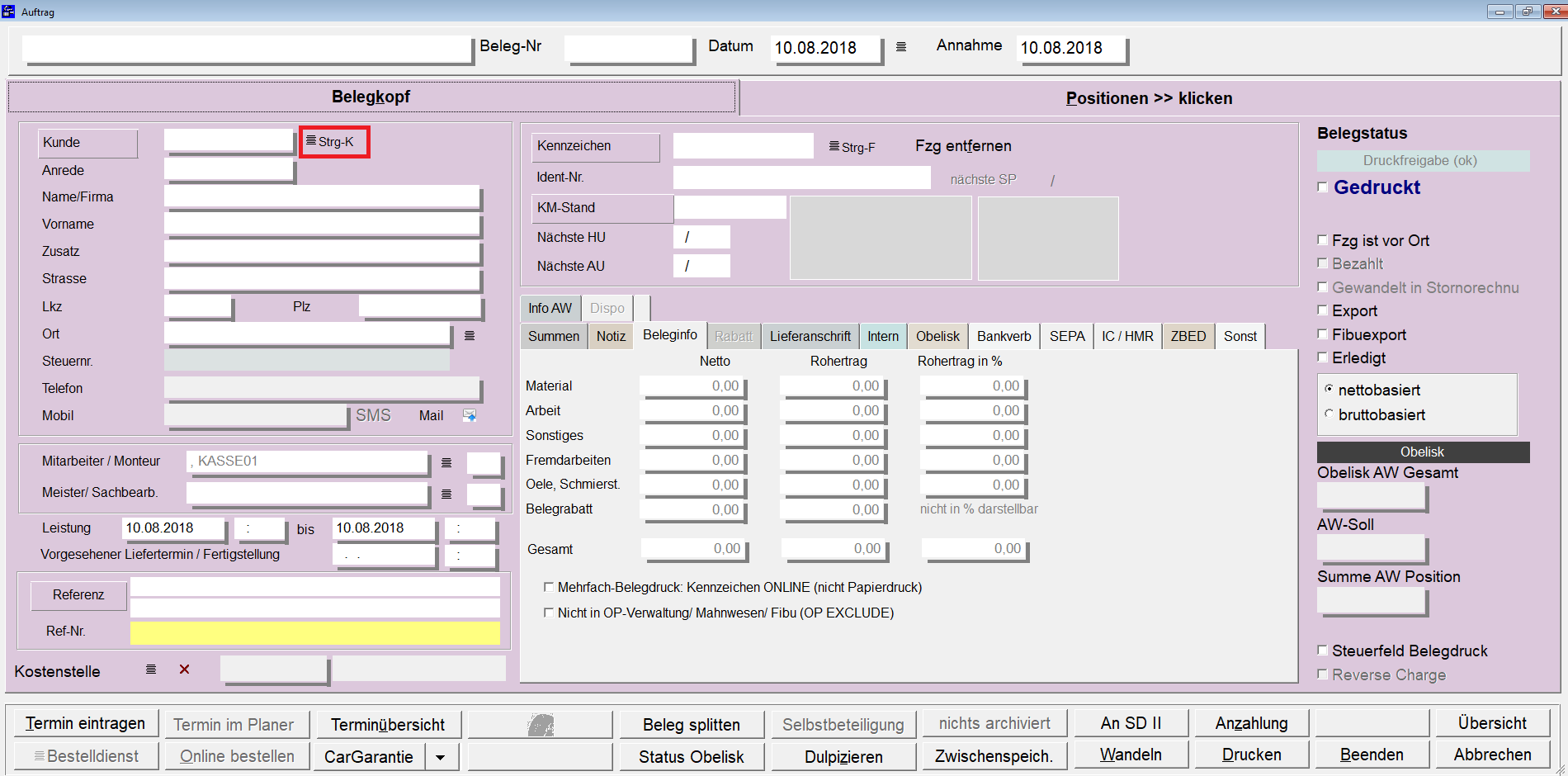This screenshot has height=776, width=1568.
Task: Click the Ident-Nr. input field
Action: click(x=802, y=177)
